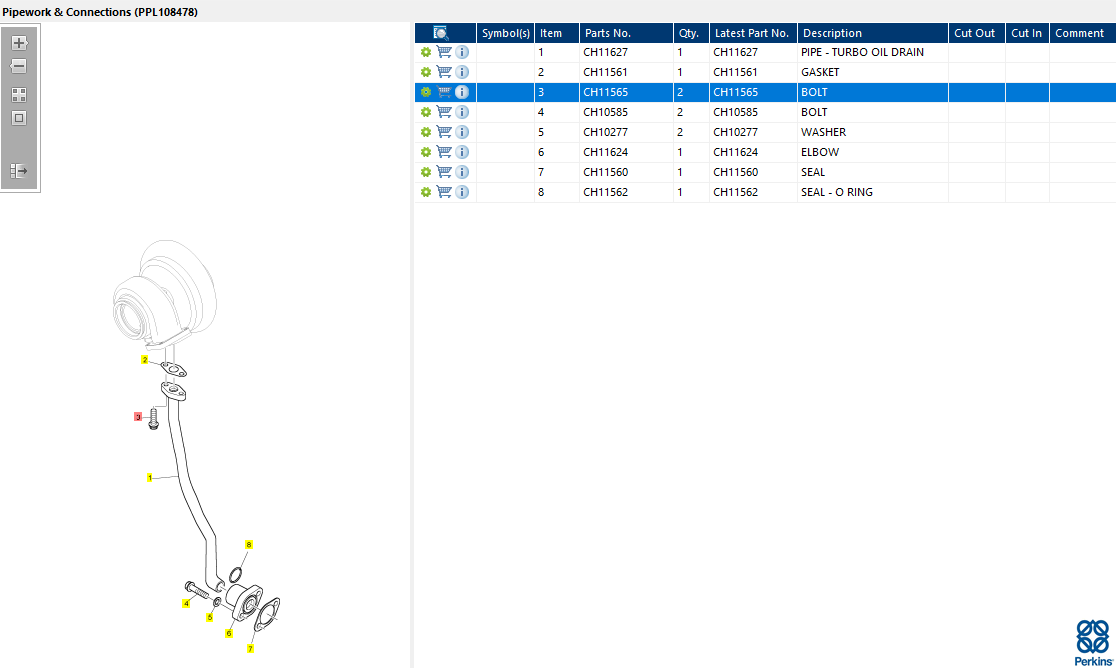Sort by Description column header
This screenshot has width=1116, height=668.
873,33
